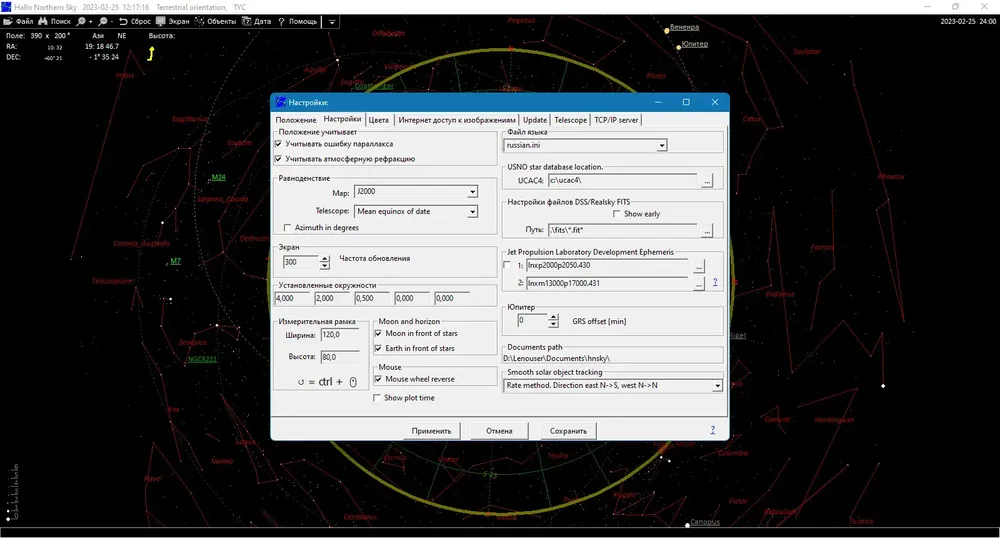Image resolution: width=1000 pixels, height=538 pixels.
Task: Expand the toolbar overflow arrow after Помощь
Action: coord(332,22)
